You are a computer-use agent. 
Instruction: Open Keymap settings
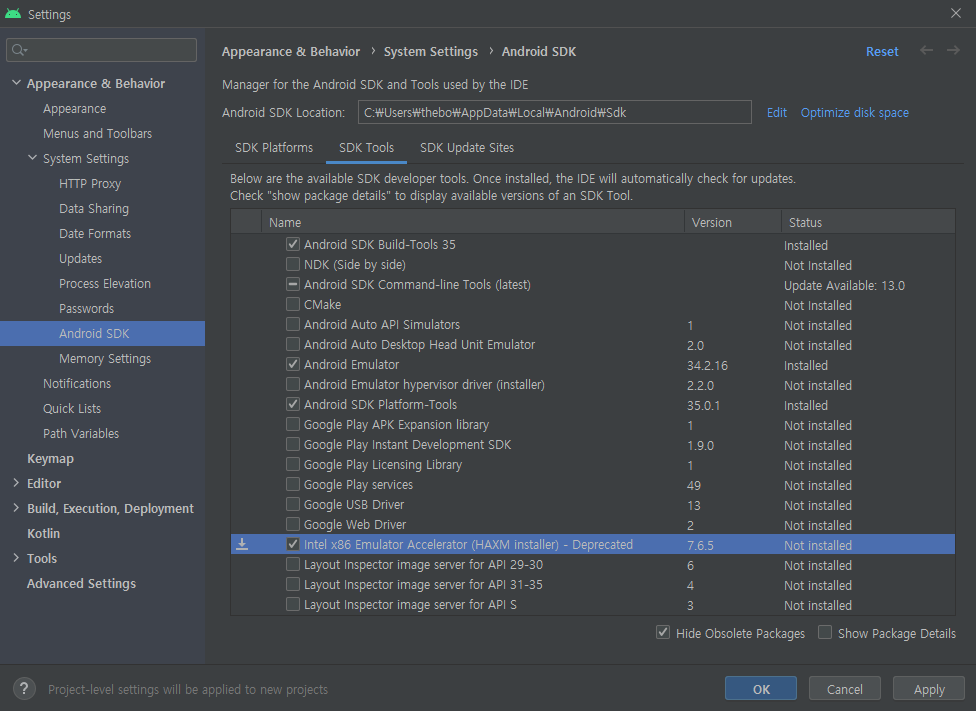point(50,458)
